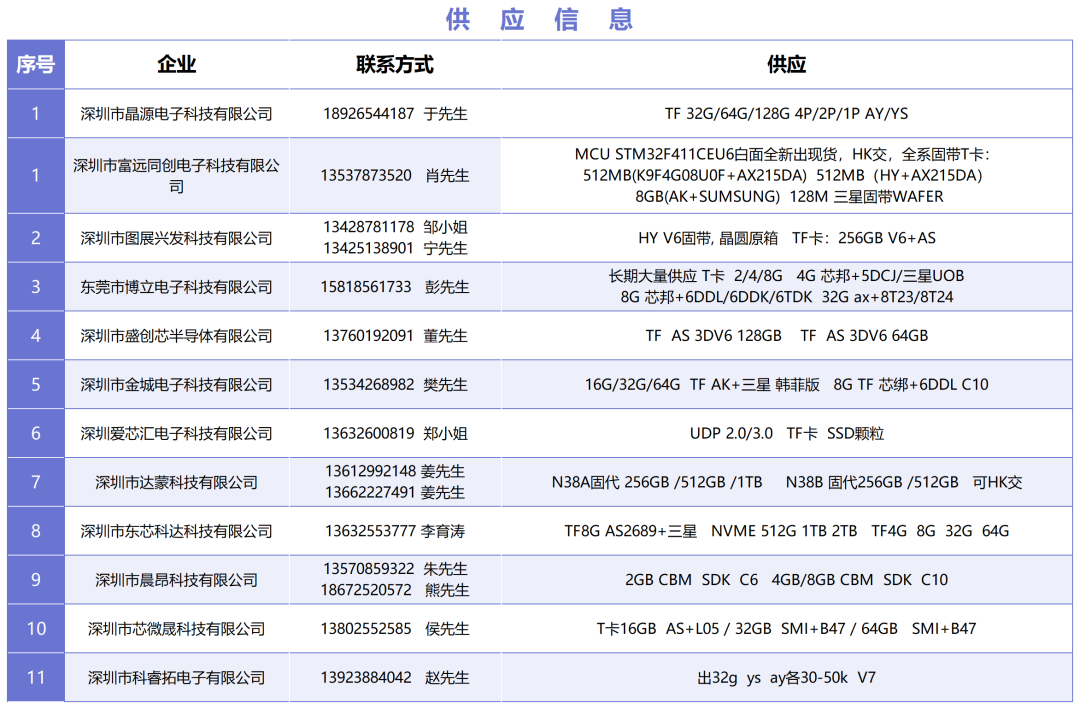Click phone 13570859322 朱先生
The height and width of the screenshot is (709, 1080).
395,570
